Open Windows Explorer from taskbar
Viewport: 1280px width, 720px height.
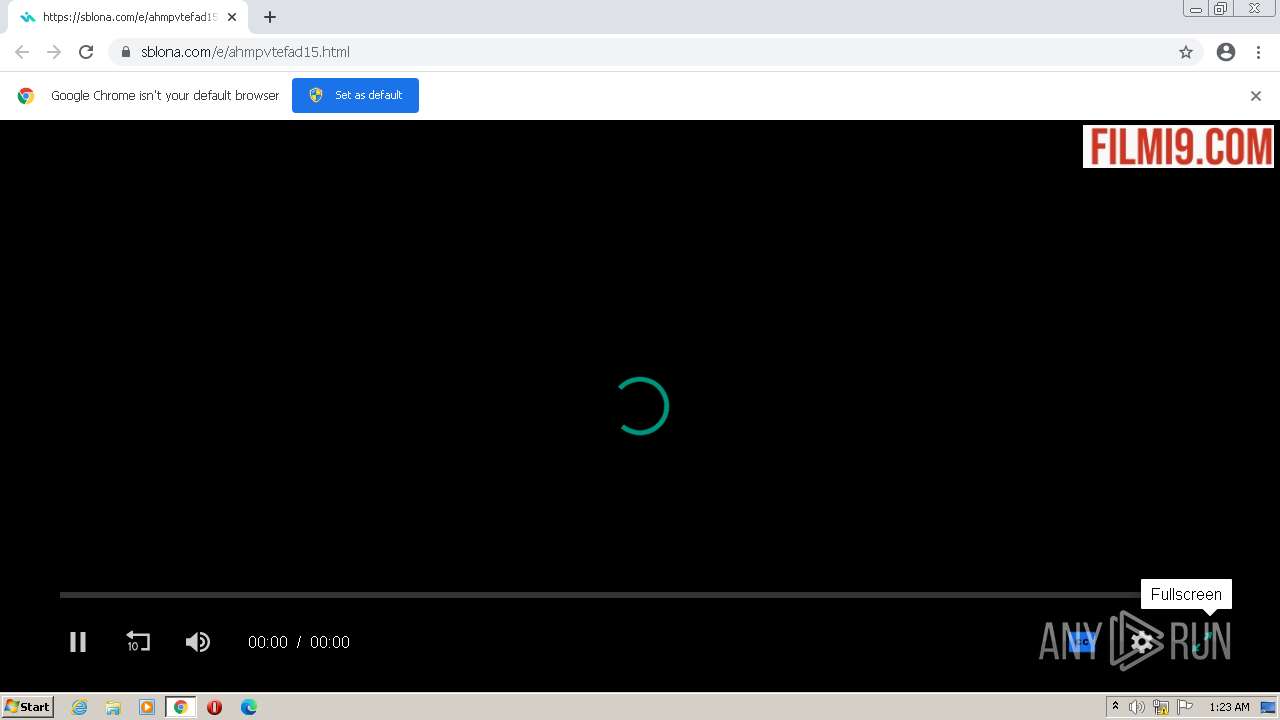coord(113,707)
